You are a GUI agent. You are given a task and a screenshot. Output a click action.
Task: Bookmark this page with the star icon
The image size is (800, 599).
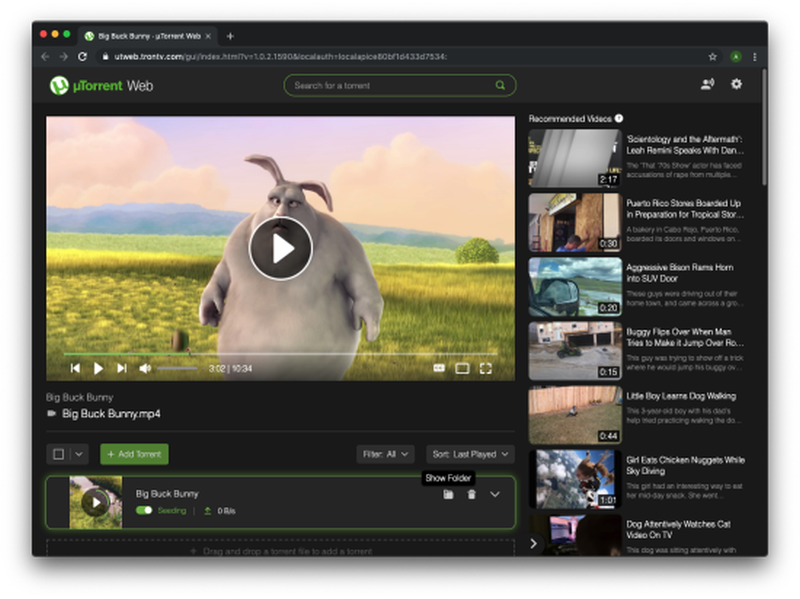click(712, 57)
